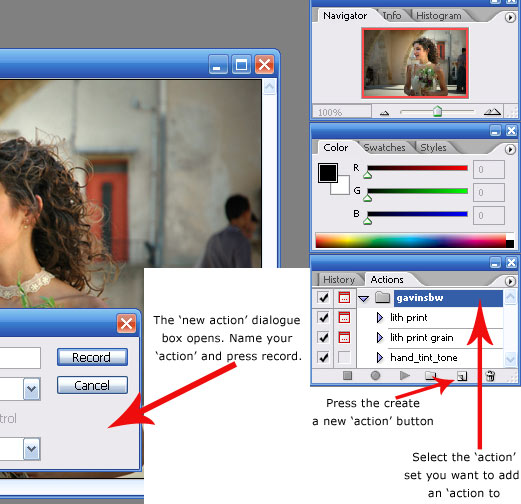Screen dimensions: 521x504
Task: Minimize the Actions panel window
Action: point(495,263)
